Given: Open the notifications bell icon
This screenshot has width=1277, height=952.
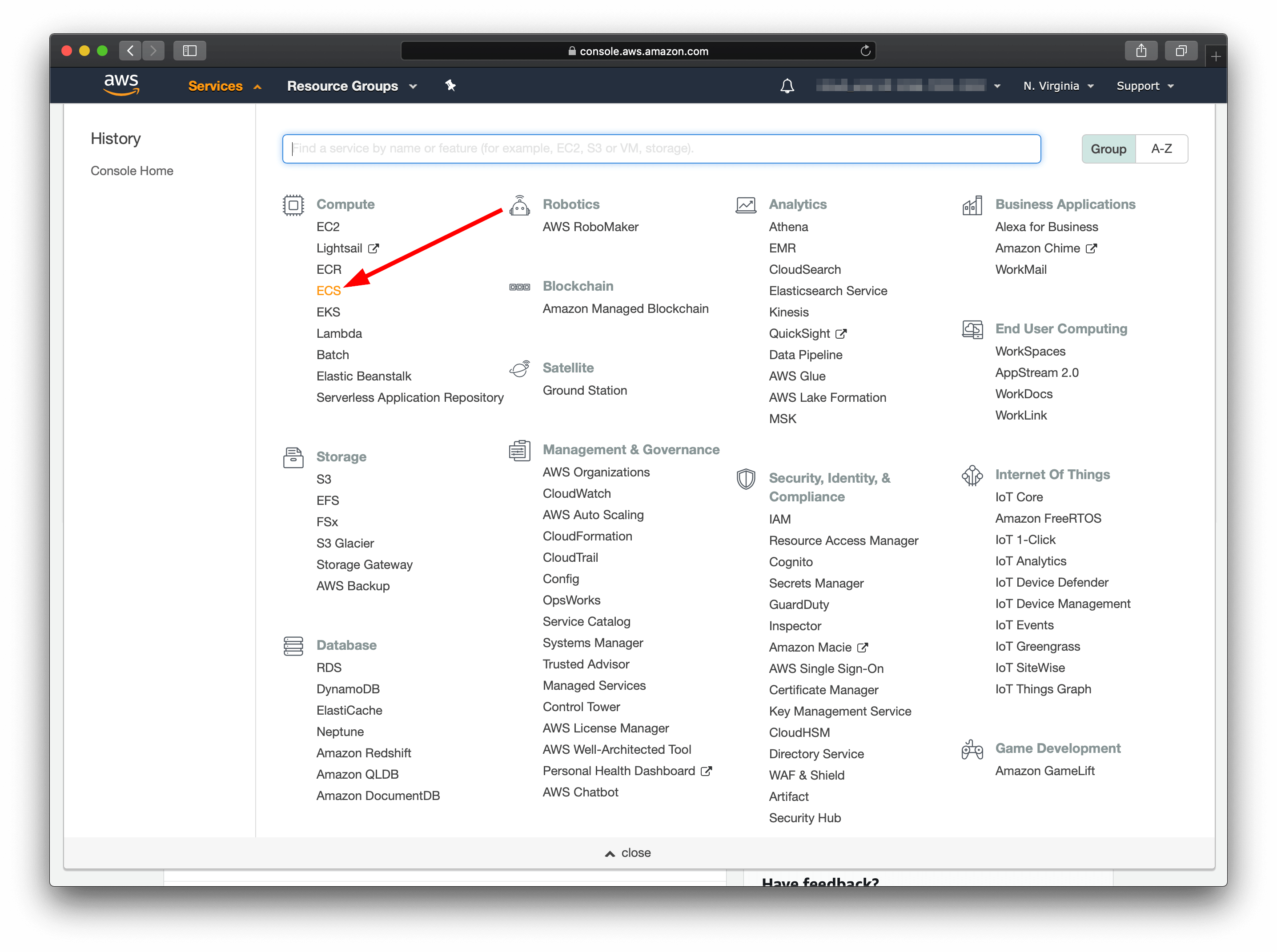Looking at the screenshot, I should (x=787, y=86).
